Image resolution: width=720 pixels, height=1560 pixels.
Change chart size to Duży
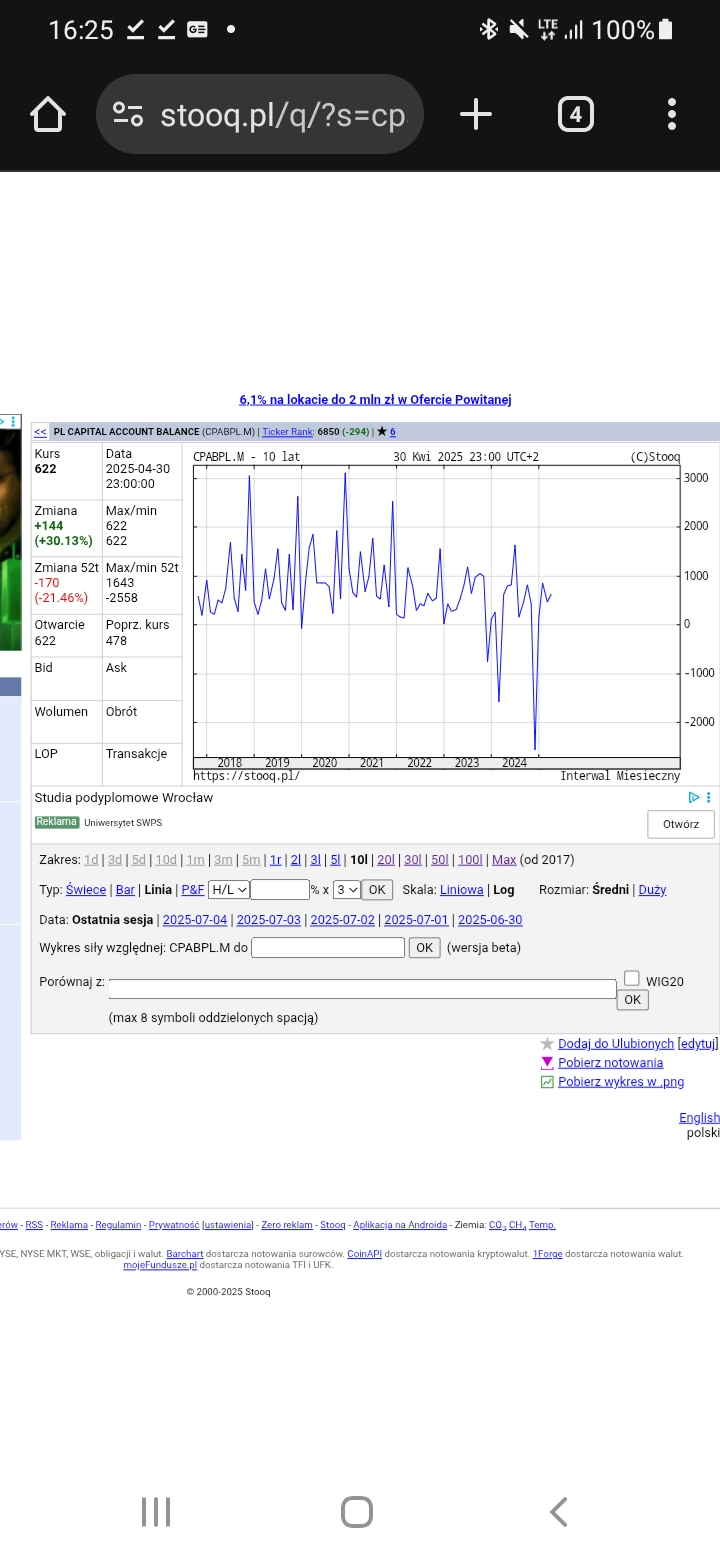coord(652,890)
